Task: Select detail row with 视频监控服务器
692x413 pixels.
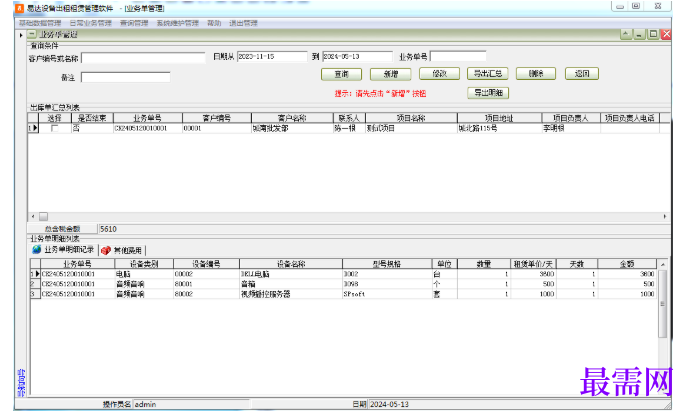Action: click(x=343, y=294)
